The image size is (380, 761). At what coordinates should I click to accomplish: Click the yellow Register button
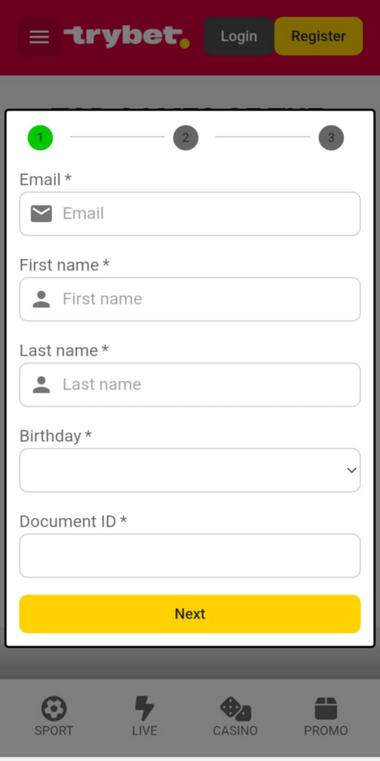[318, 36]
